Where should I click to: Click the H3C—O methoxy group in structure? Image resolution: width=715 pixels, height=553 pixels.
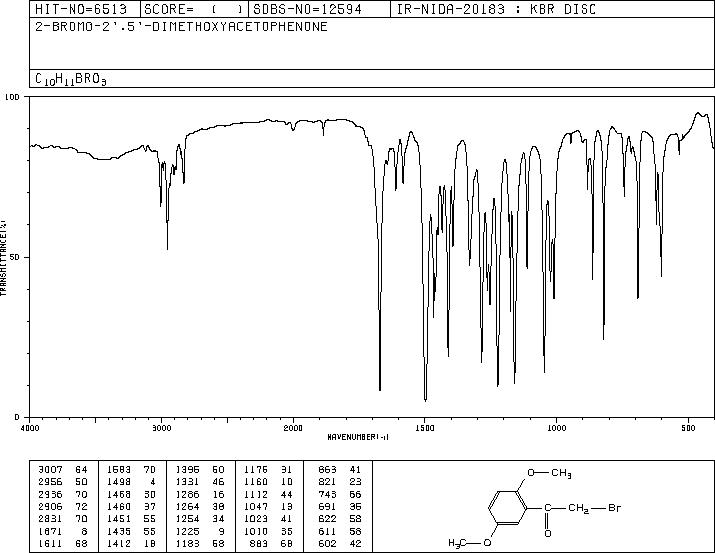click(470, 543)
